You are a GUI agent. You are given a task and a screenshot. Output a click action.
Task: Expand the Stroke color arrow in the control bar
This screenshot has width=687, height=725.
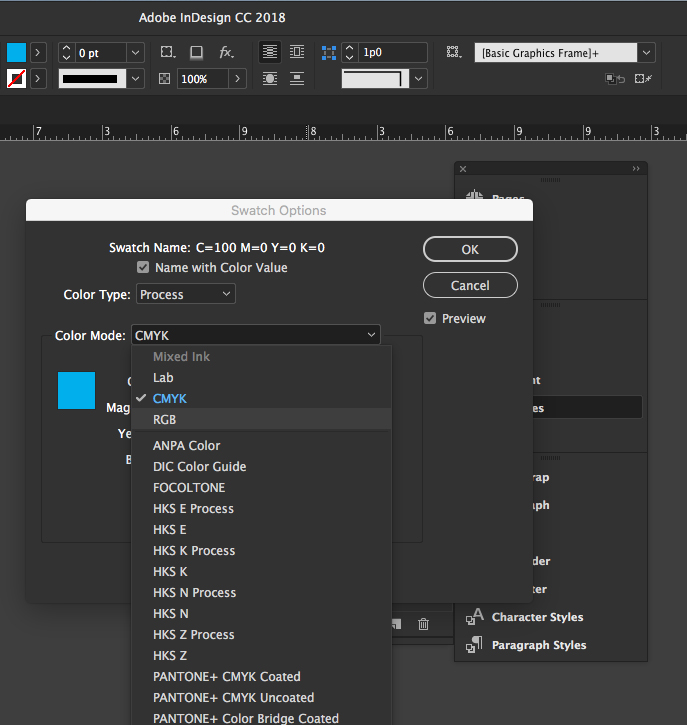(x=38, y=79)
